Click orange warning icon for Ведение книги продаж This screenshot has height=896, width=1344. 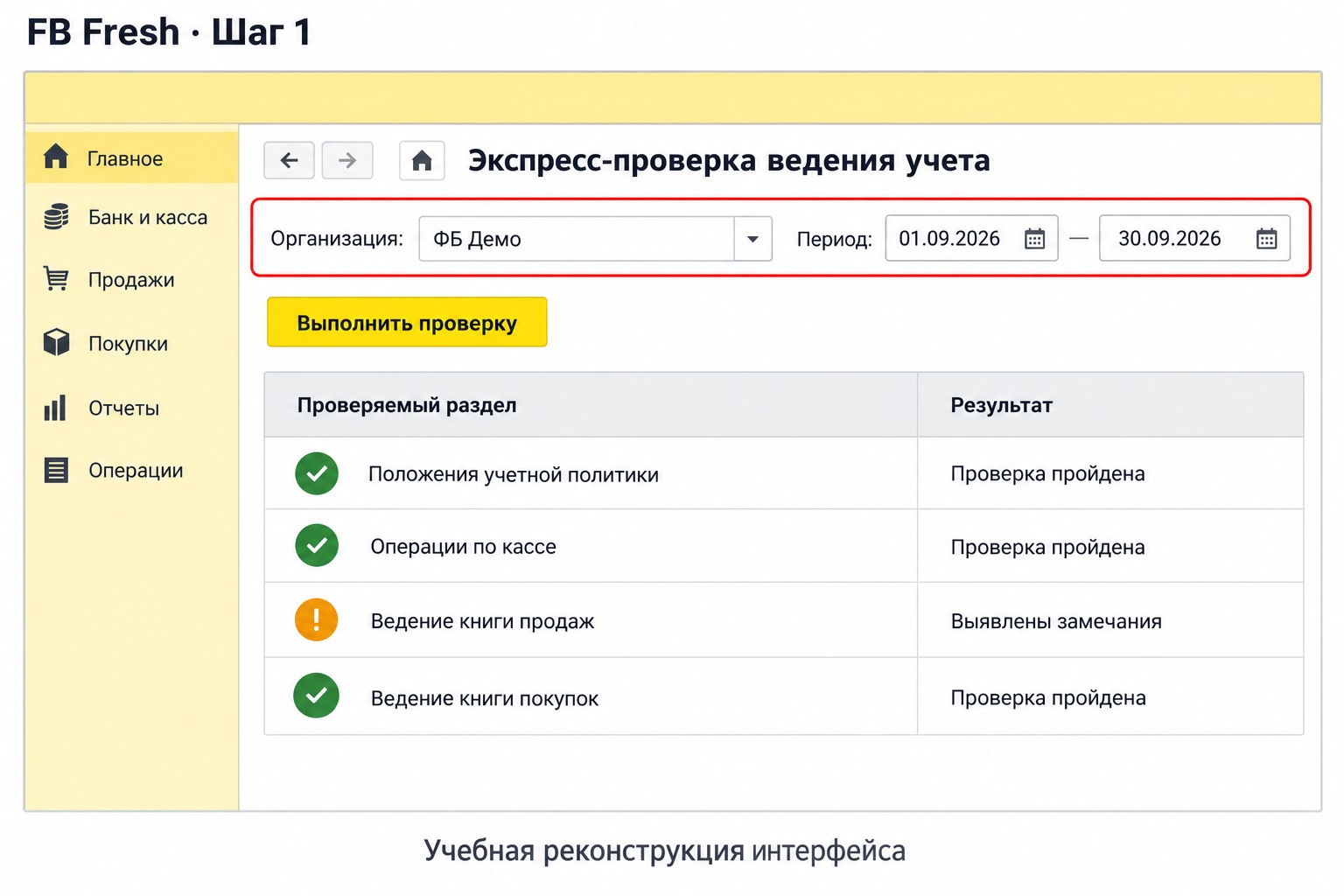coord(317,619)
